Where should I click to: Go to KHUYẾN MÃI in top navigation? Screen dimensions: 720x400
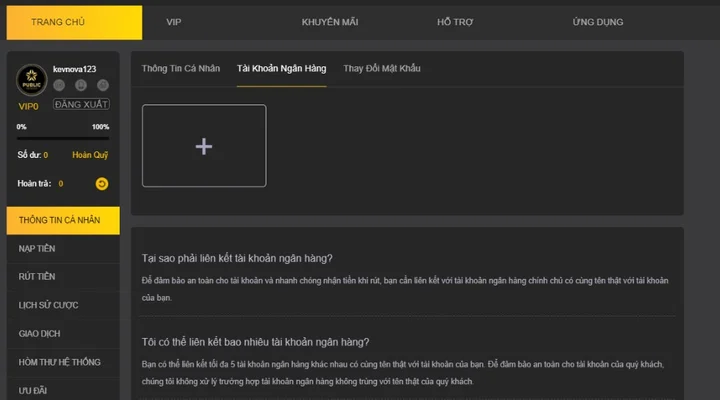pos(330,22)
